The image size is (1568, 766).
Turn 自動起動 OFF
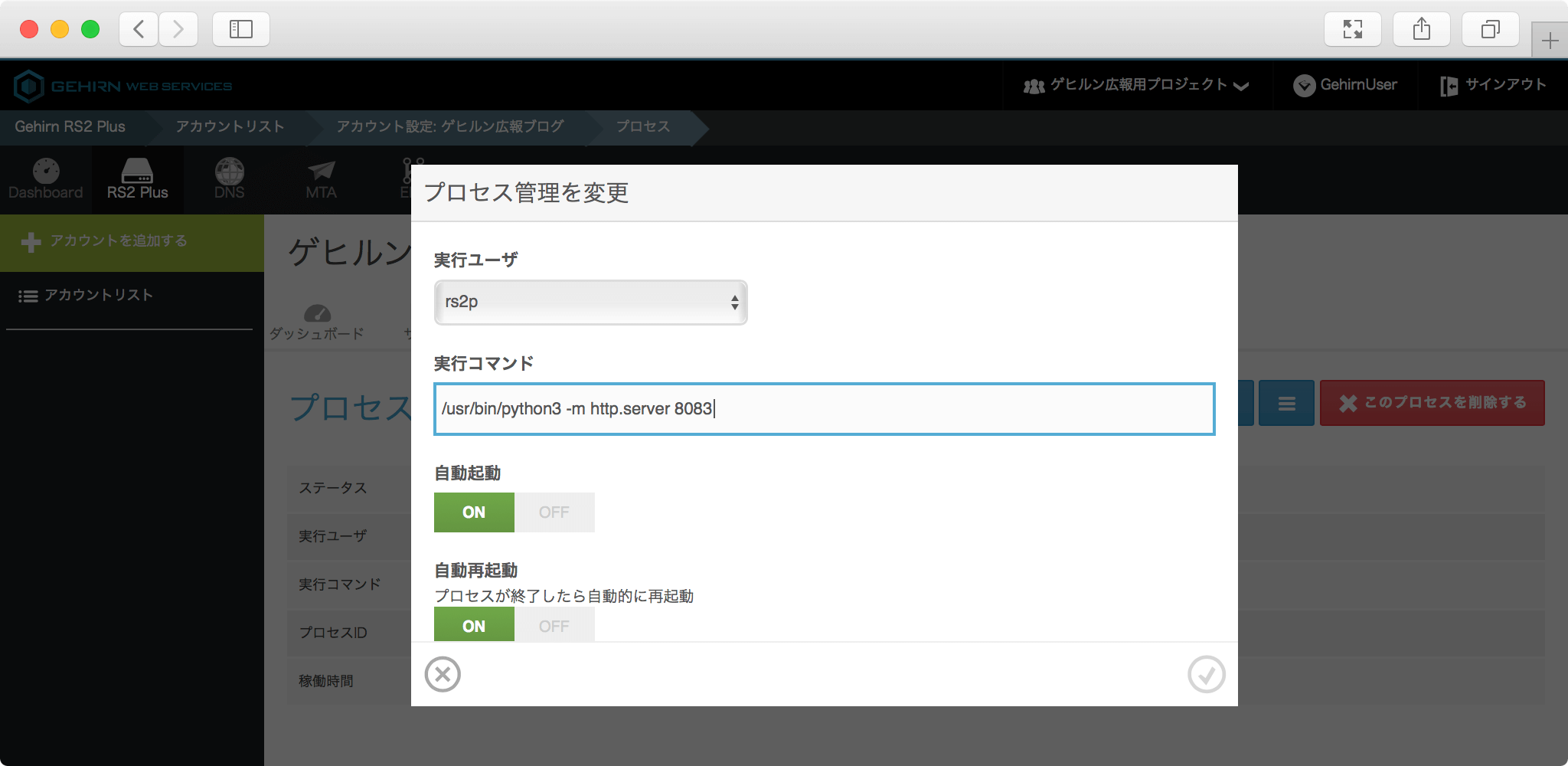(x=554, y=512)
